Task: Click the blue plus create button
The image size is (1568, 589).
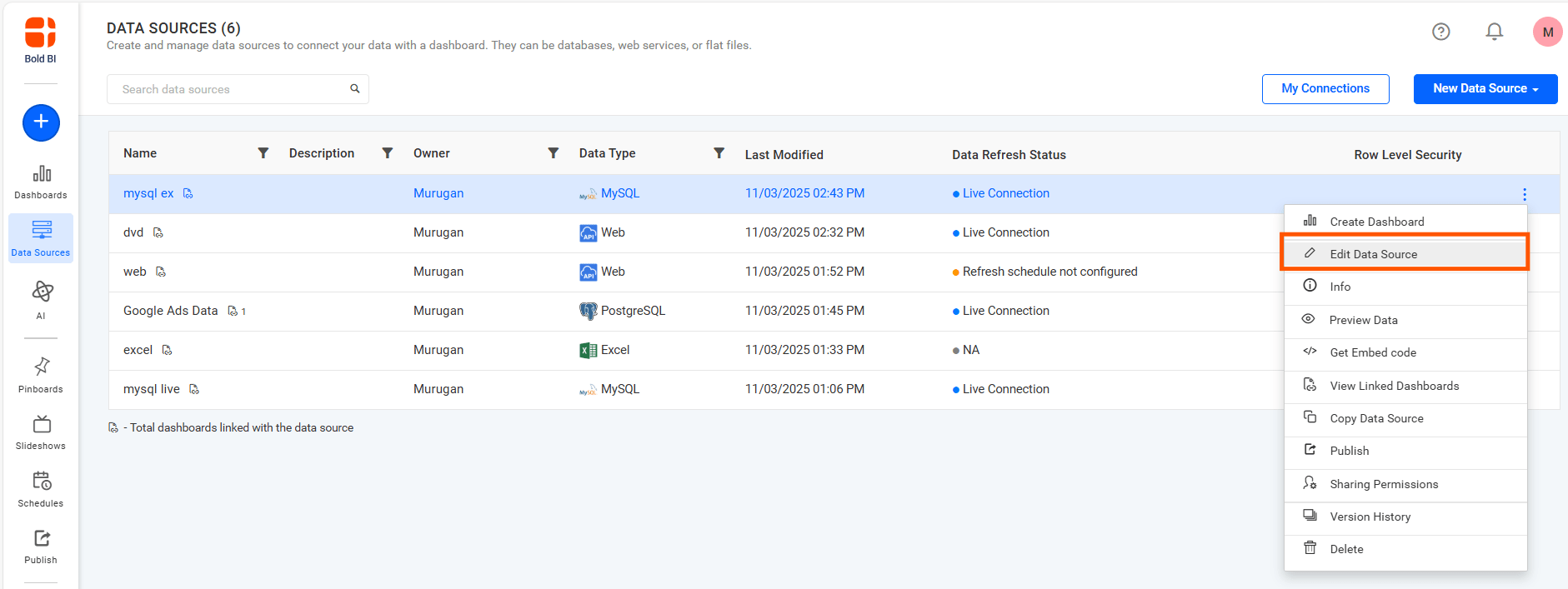Action: (41, 122)
